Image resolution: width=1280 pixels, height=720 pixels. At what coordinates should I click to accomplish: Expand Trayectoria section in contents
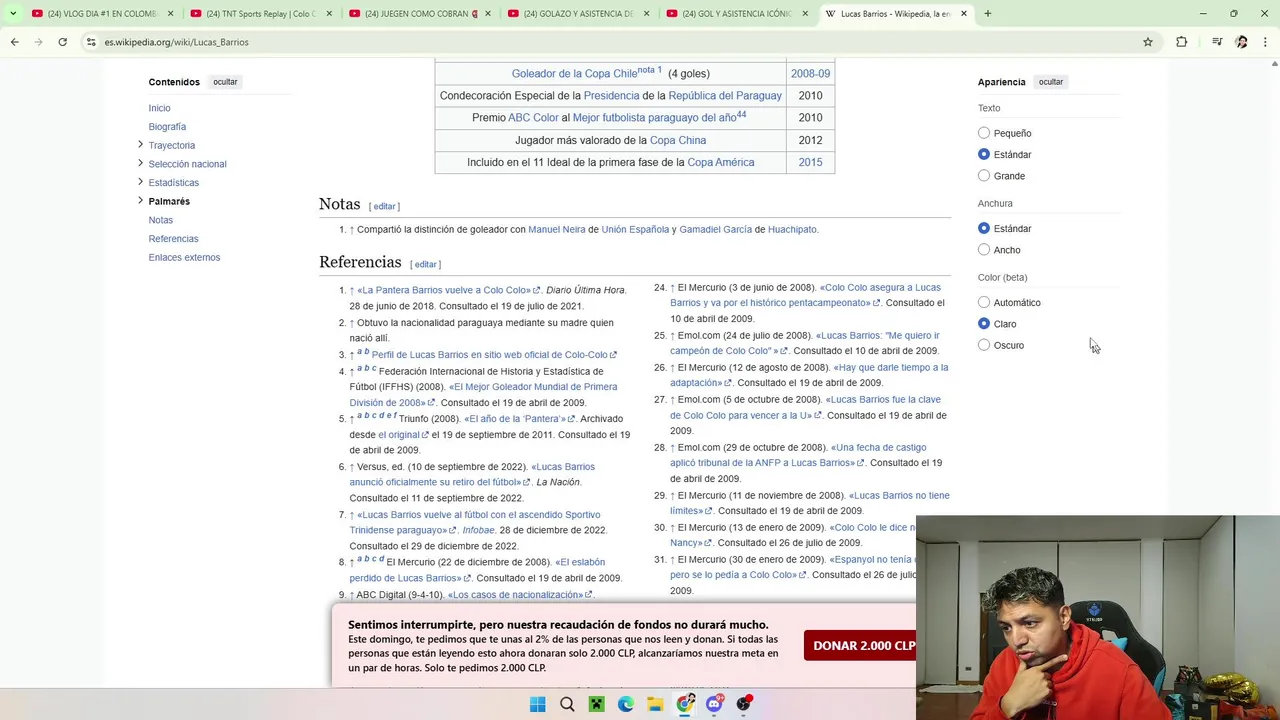(140, 145)
